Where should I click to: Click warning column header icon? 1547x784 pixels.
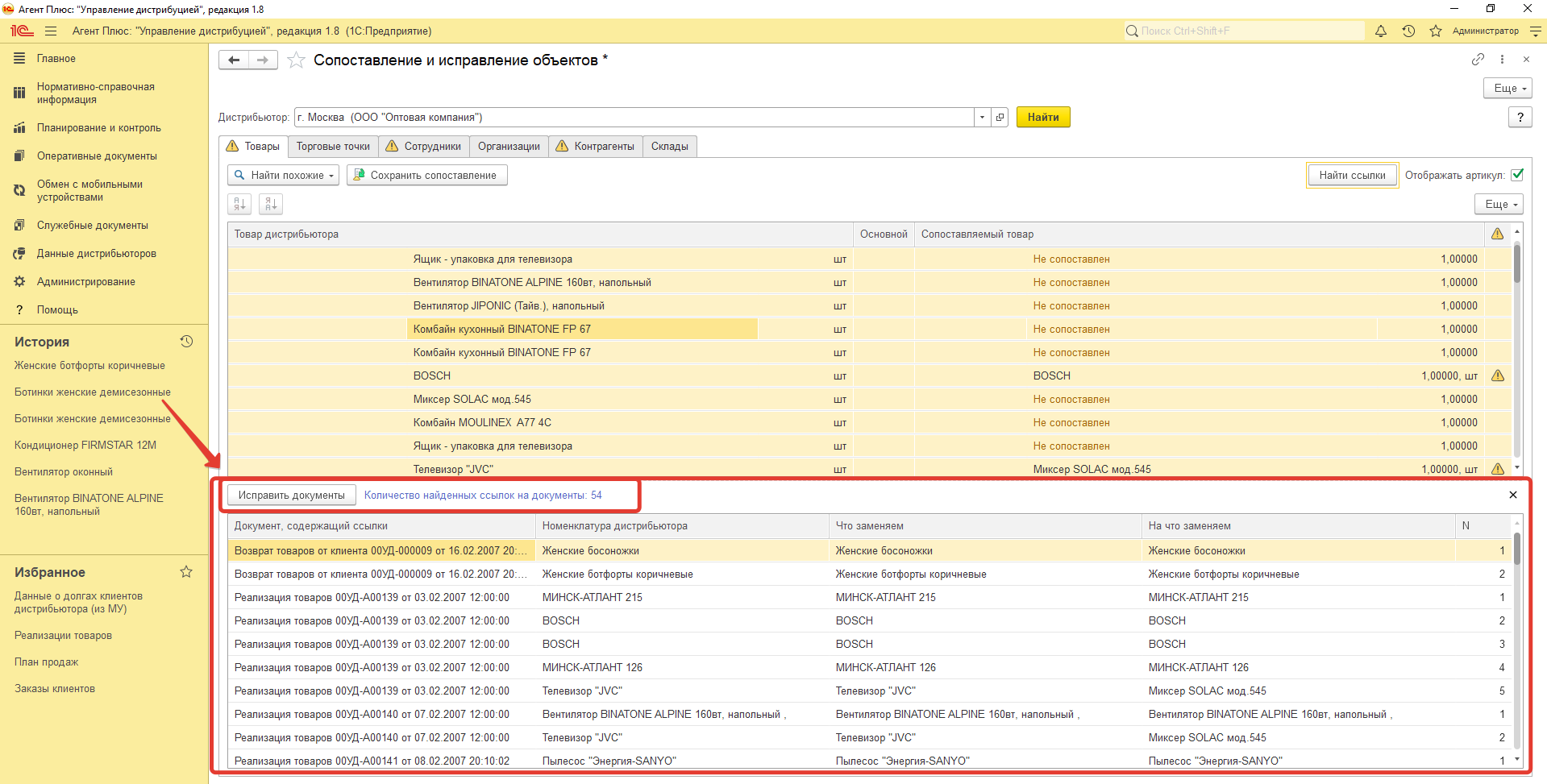(1497, 234)
